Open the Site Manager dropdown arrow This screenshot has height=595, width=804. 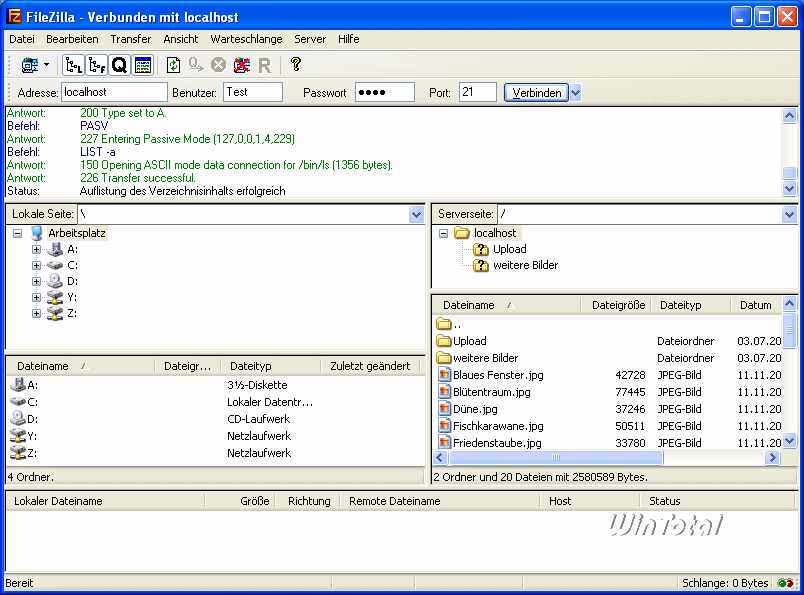click(x=46, y=65)
